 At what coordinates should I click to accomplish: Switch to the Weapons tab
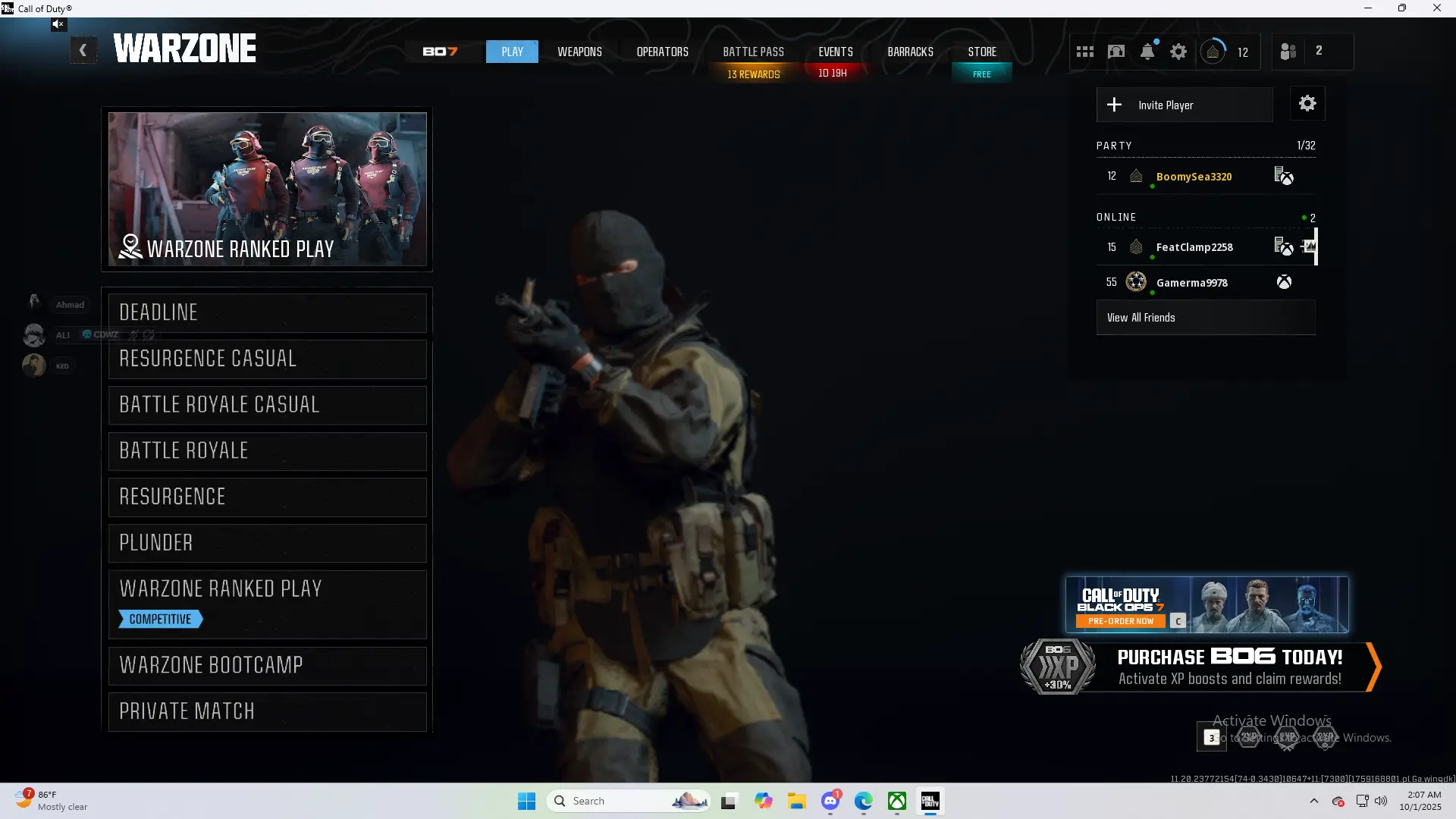click(x=579, y=52)
